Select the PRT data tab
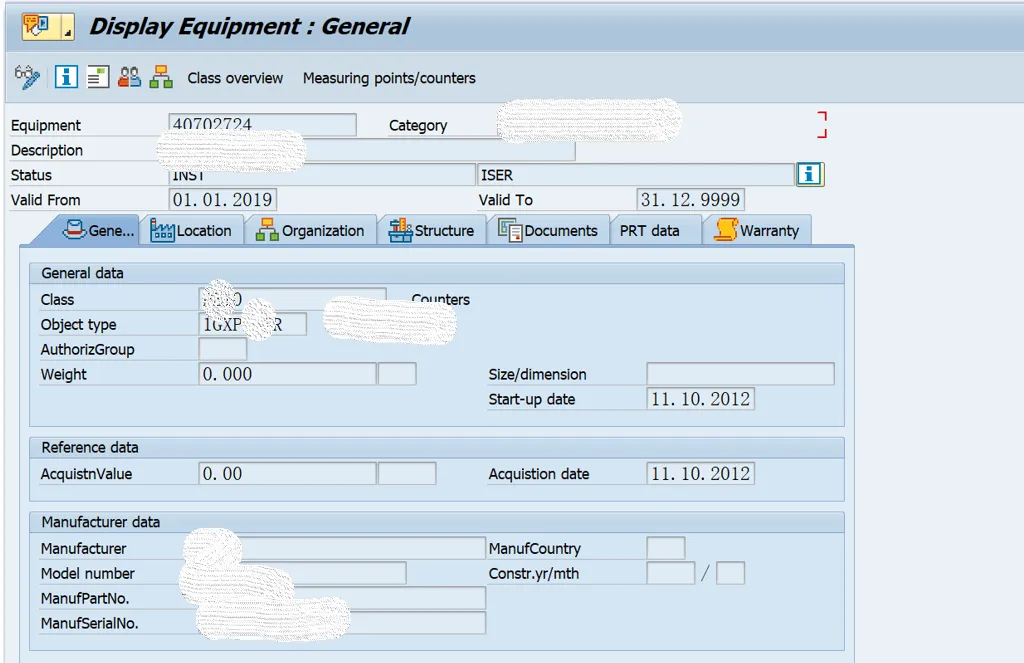The width and height of the screenshot is (1024, 663). tap(655, 231)
